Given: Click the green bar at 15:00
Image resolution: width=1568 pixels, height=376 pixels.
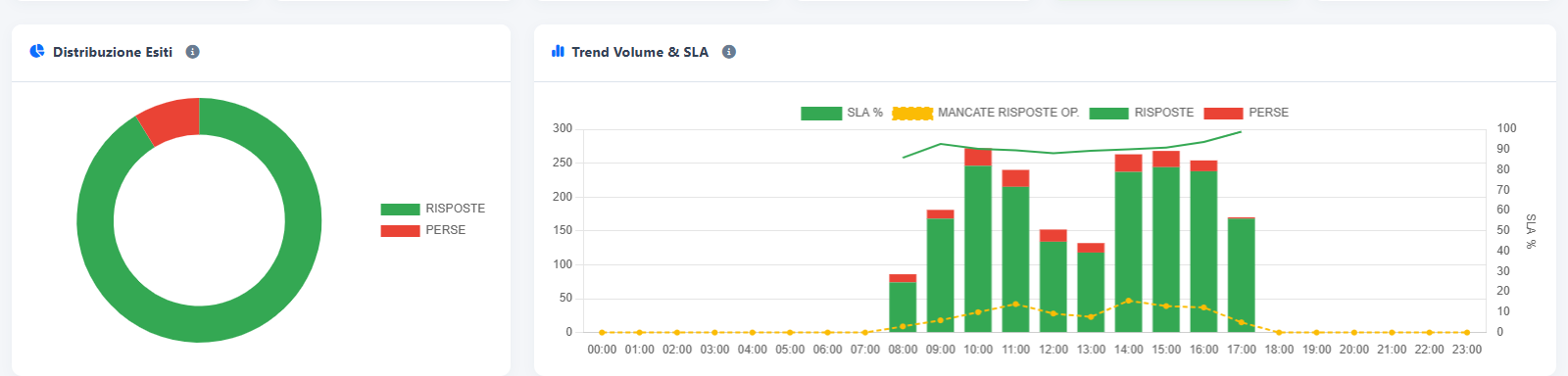Looking at the screenshot, I should pos(1166,250).
